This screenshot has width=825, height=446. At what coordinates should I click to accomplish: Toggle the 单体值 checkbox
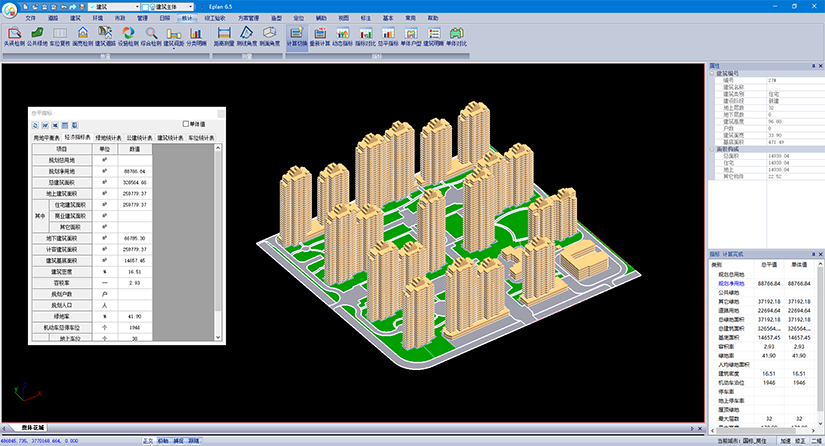185,125
